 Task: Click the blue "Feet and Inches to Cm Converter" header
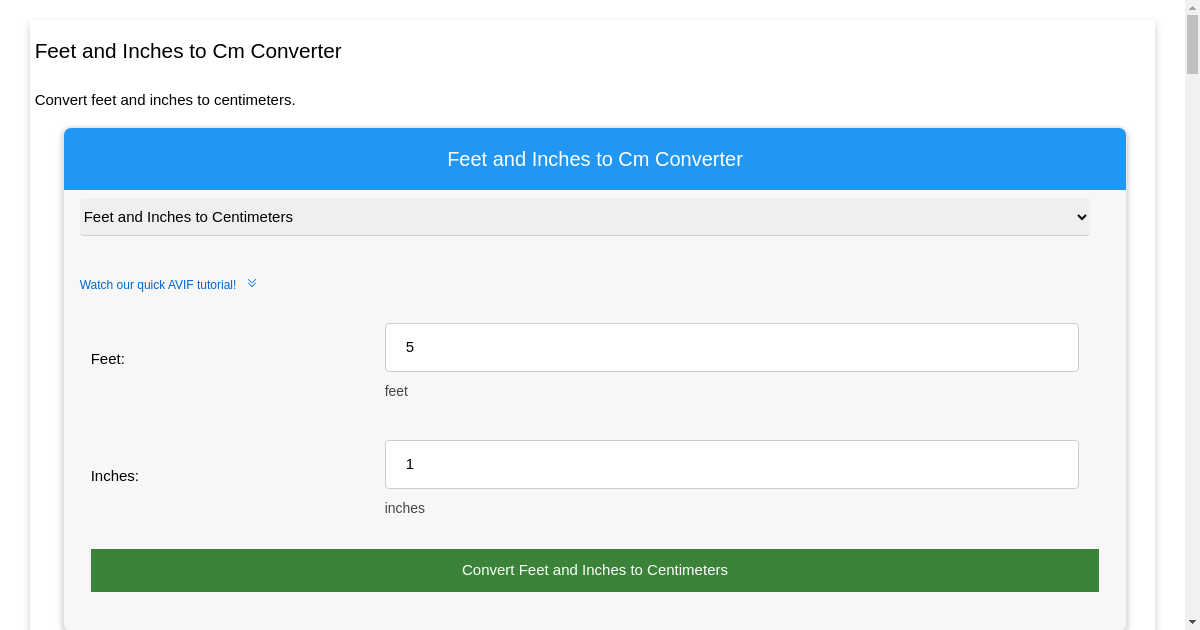coord(595,159)
